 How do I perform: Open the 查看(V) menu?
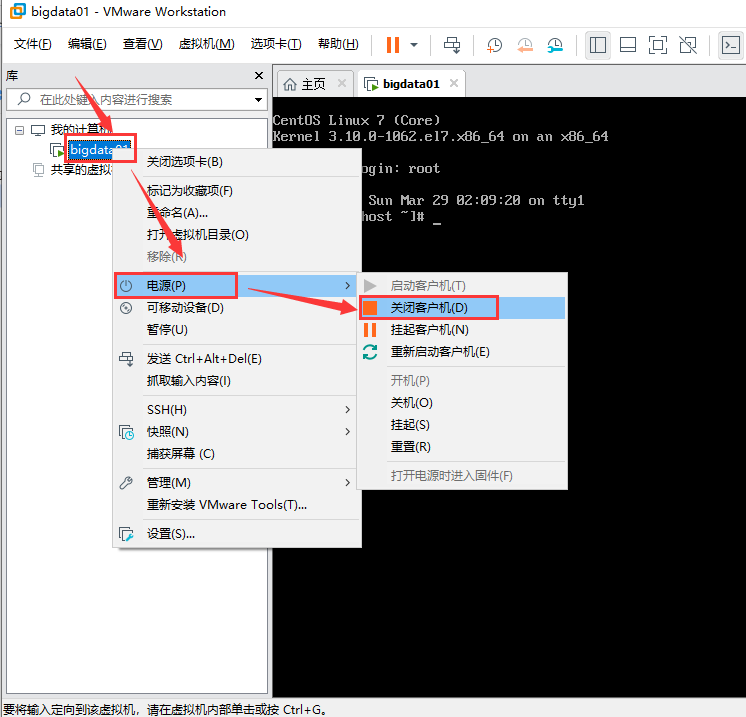pos(142,44)
